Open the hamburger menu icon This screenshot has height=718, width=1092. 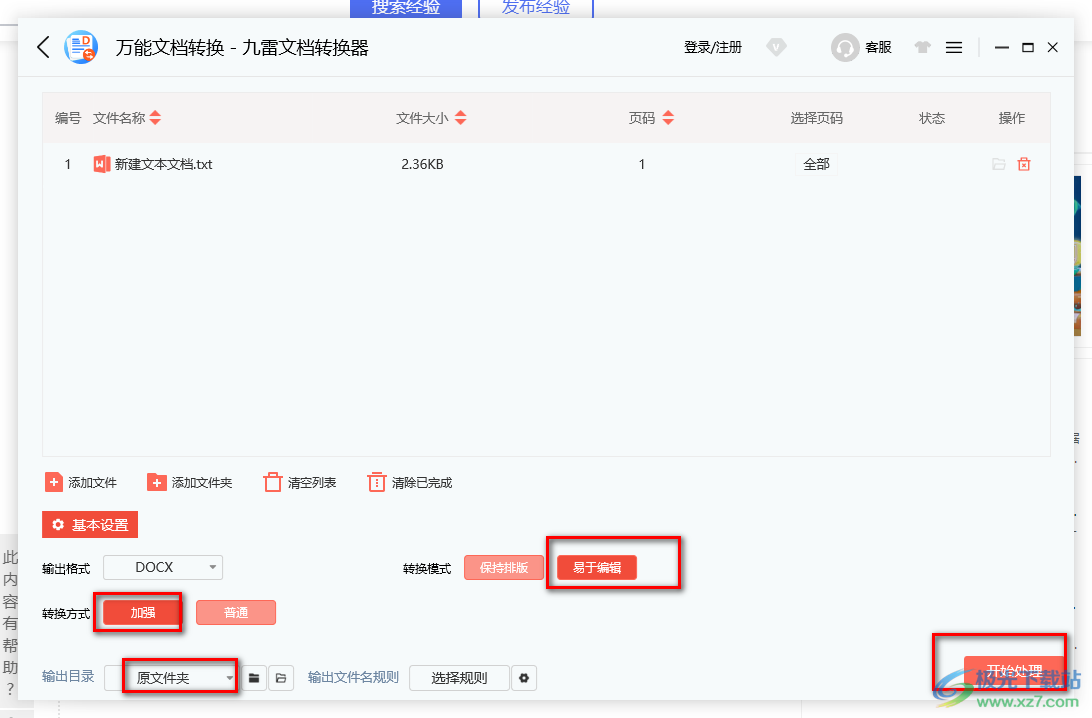point(954,47)
